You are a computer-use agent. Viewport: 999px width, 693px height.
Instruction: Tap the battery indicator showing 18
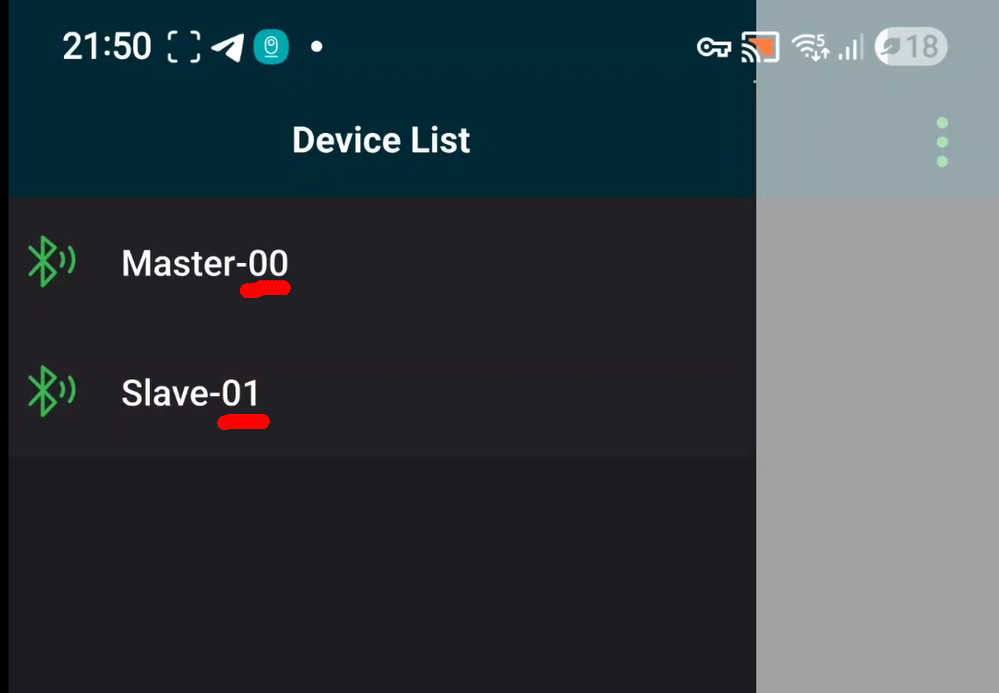pos(911,46)
